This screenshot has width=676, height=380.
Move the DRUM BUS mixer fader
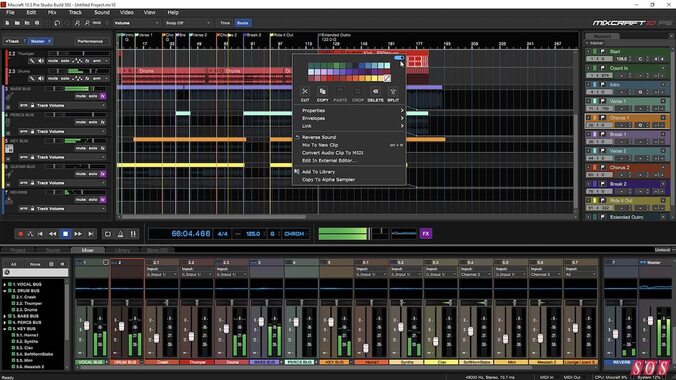(x=121, y=327)
